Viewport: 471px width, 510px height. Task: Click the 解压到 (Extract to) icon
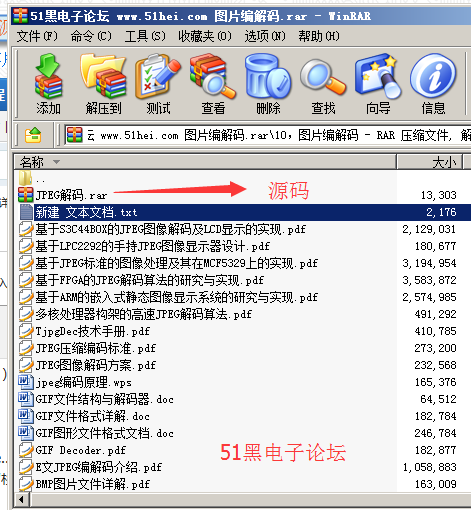click(x=103, y=83)
